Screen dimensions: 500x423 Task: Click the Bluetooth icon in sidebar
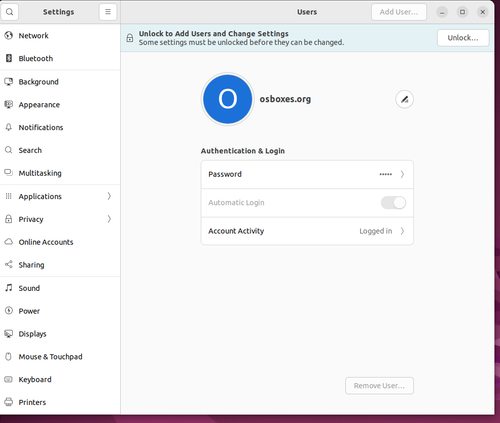(x=9, y=58)
